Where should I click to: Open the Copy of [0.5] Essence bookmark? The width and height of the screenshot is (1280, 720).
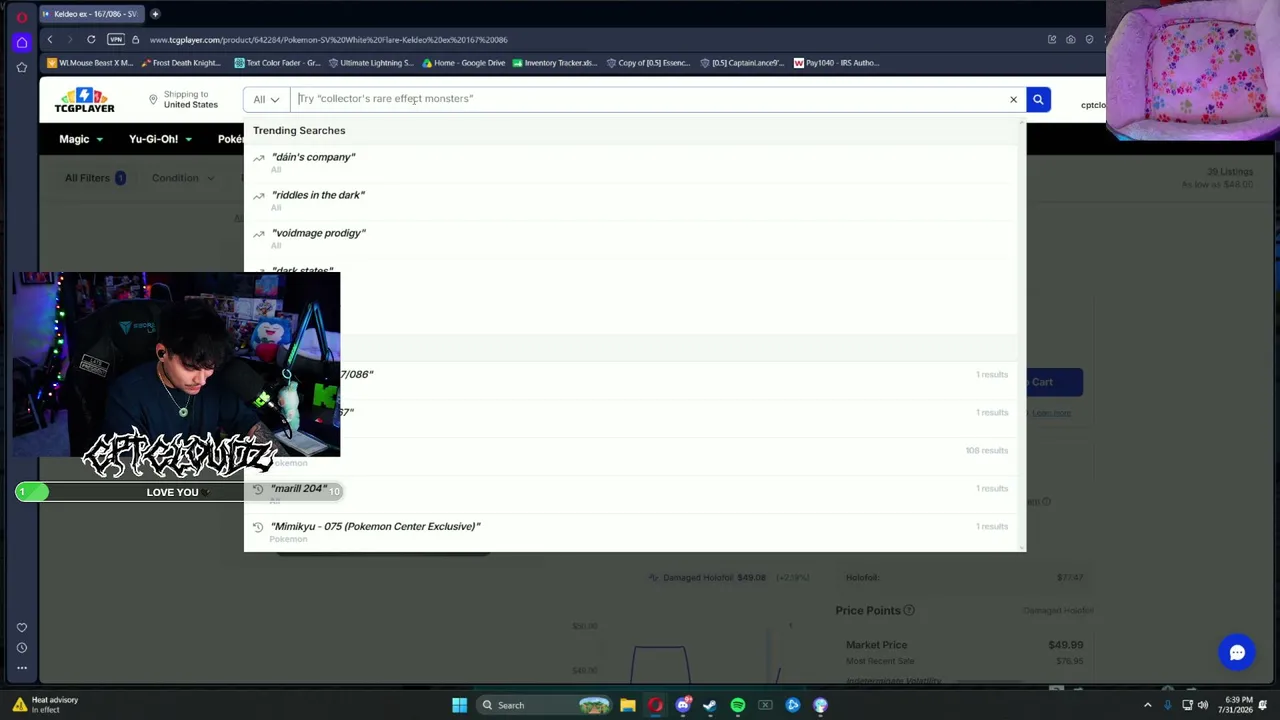coord(647,63)
